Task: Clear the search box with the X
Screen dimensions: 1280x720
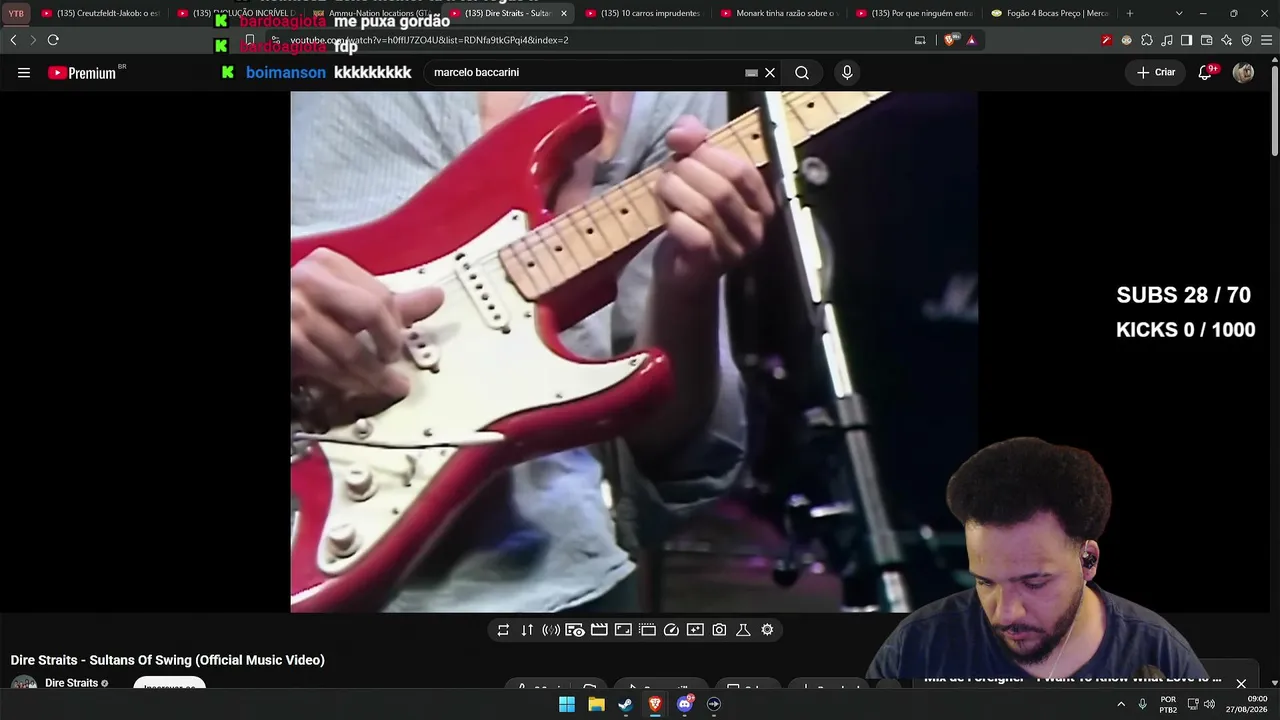Action: pos(770,72)
